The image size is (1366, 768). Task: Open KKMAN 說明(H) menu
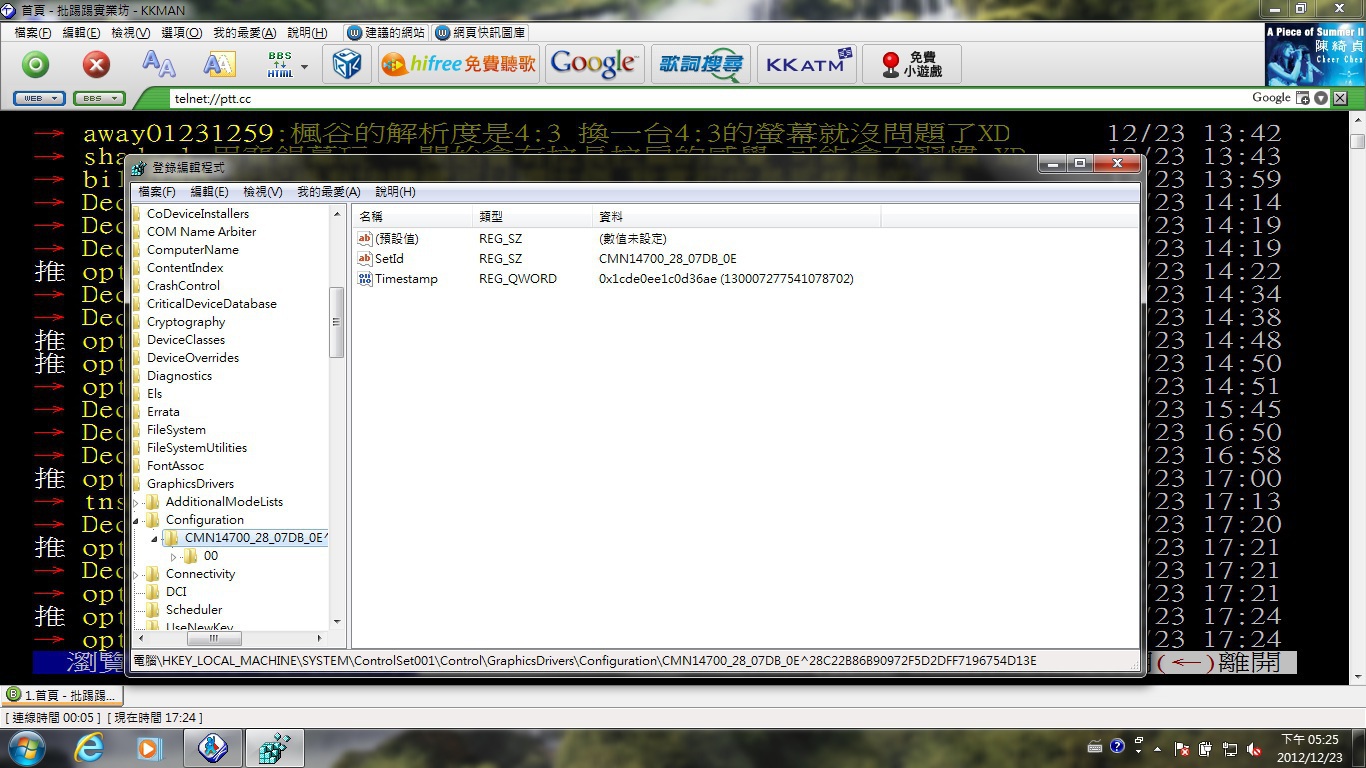(307, 33)
